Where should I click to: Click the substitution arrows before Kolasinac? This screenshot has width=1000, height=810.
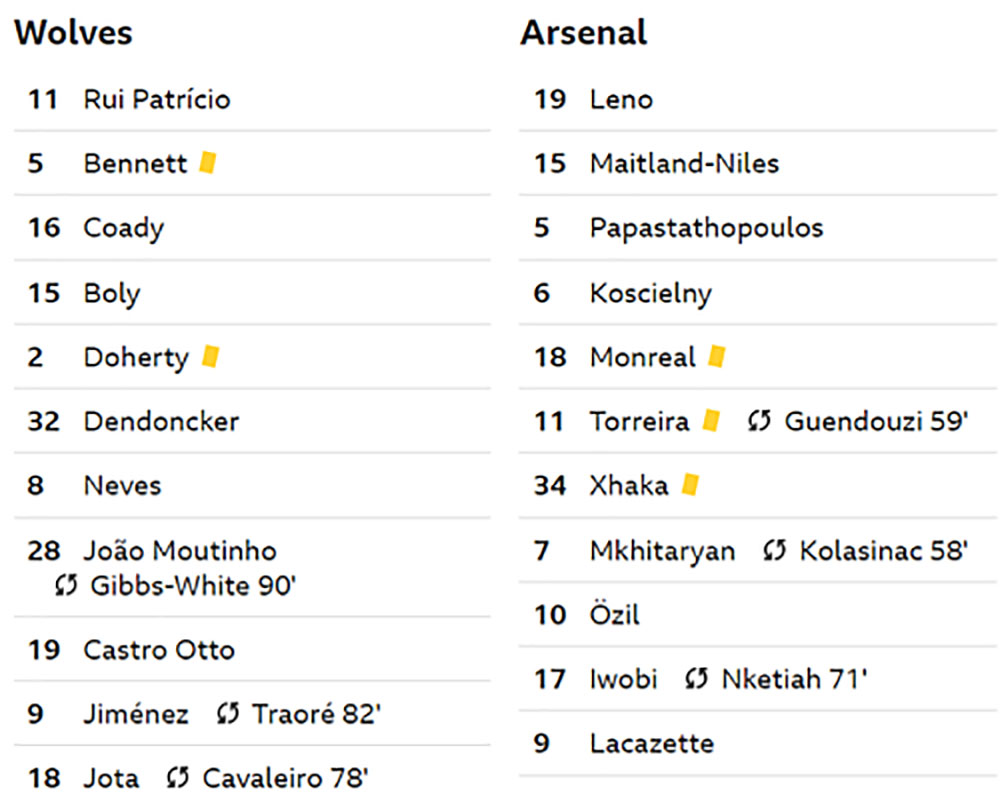point(775,550)
